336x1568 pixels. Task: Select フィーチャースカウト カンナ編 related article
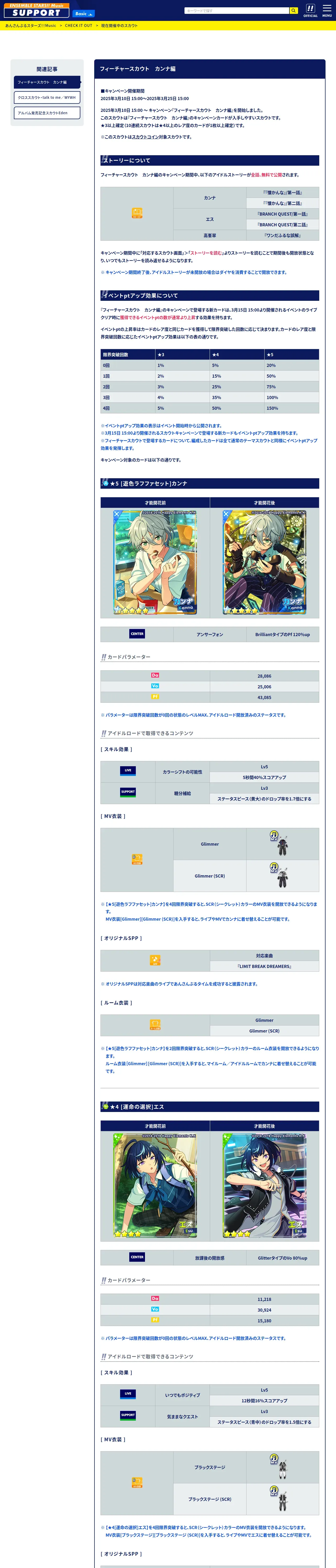[47, 82]
